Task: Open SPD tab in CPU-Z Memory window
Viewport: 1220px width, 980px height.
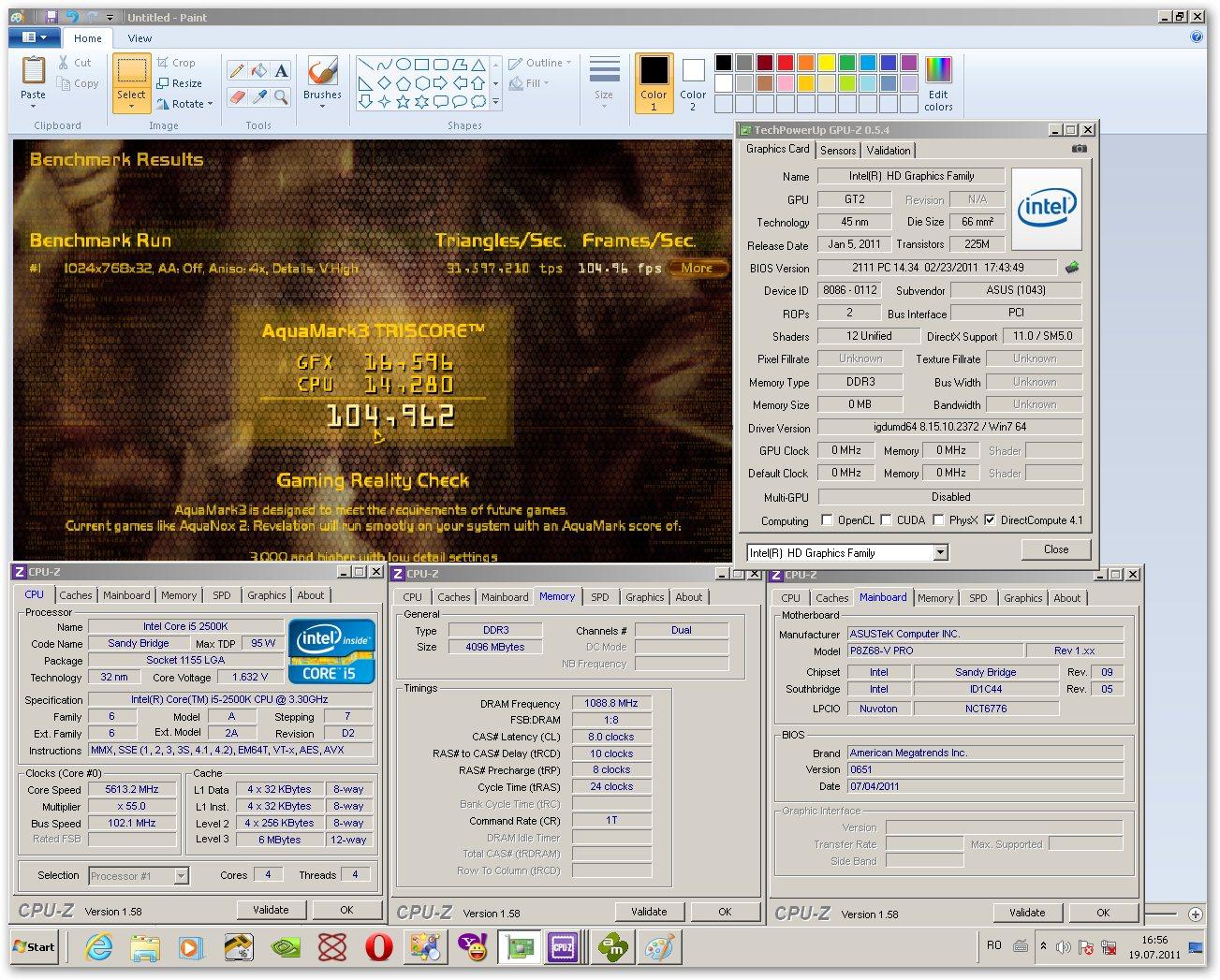Action: pyautogui.click(x=599, y=597)
